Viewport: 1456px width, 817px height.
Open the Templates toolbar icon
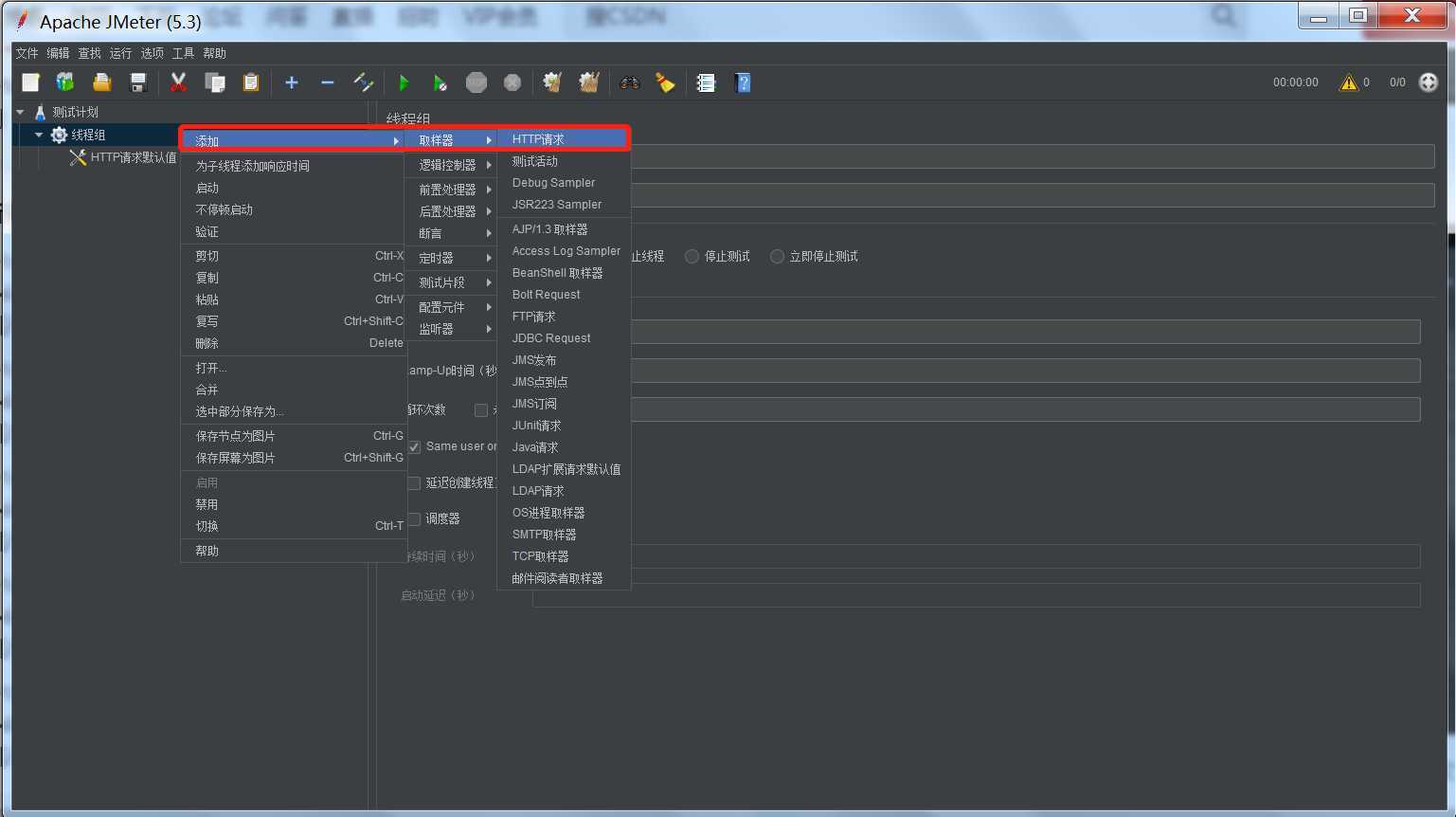click(x=65, y=83)
